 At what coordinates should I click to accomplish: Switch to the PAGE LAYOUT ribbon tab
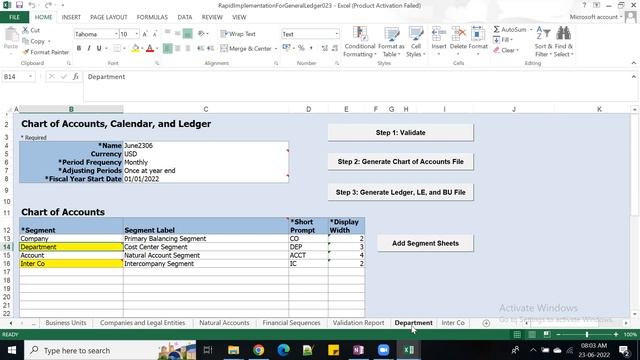(x=109, y=17)
